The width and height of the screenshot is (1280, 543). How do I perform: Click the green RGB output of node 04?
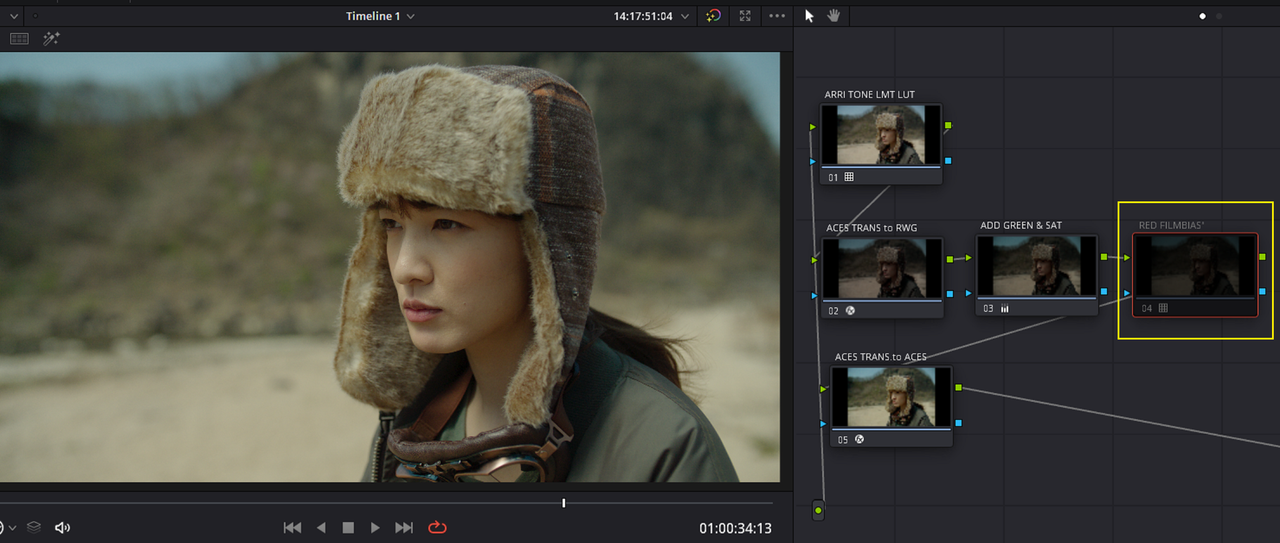coord(1264,258)
